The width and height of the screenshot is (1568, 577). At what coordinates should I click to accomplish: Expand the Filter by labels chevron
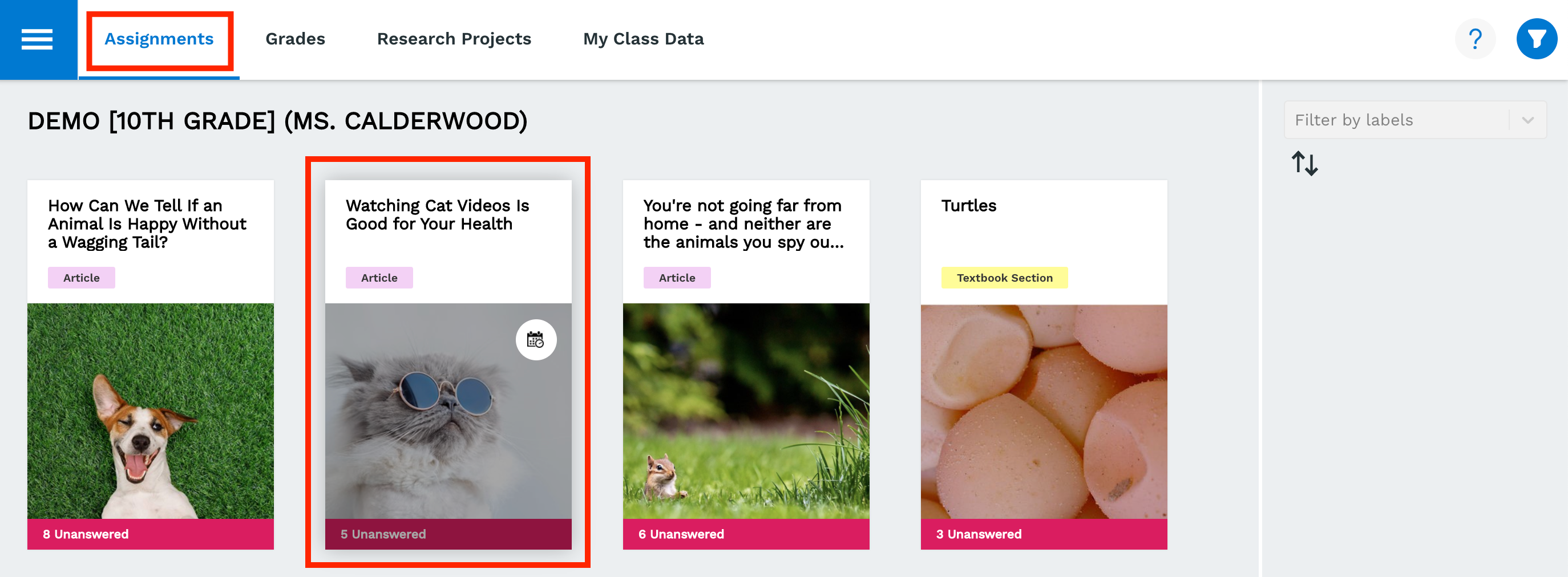click(x=1527, y=120)
